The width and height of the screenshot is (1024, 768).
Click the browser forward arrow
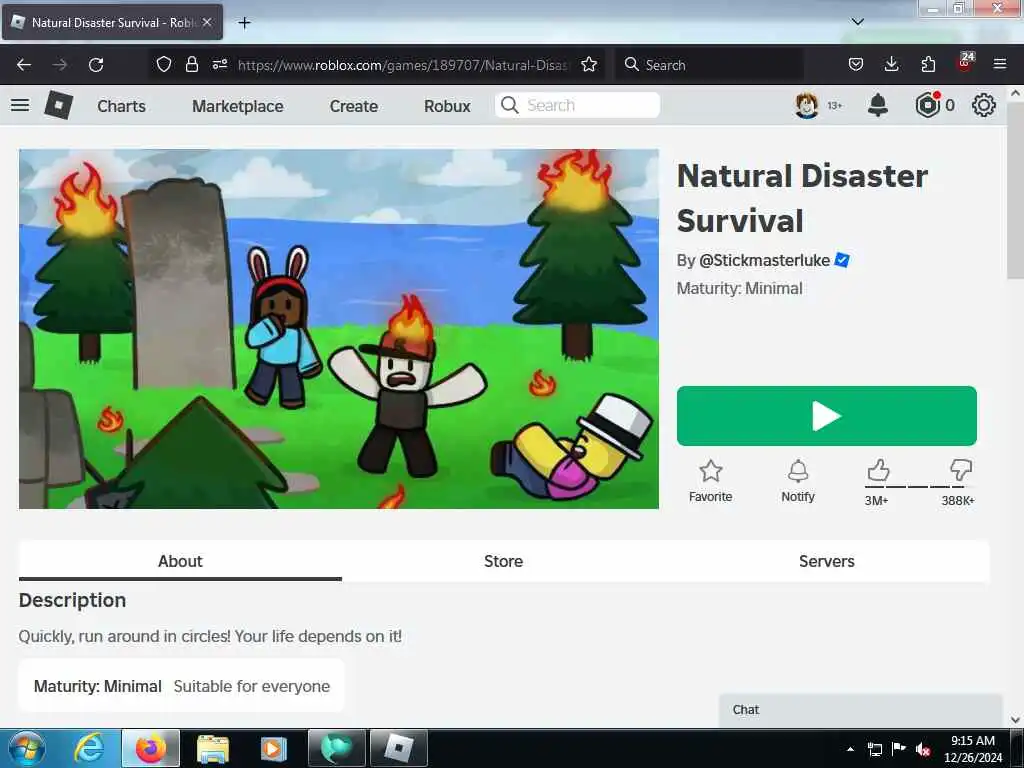pos(59,65)
